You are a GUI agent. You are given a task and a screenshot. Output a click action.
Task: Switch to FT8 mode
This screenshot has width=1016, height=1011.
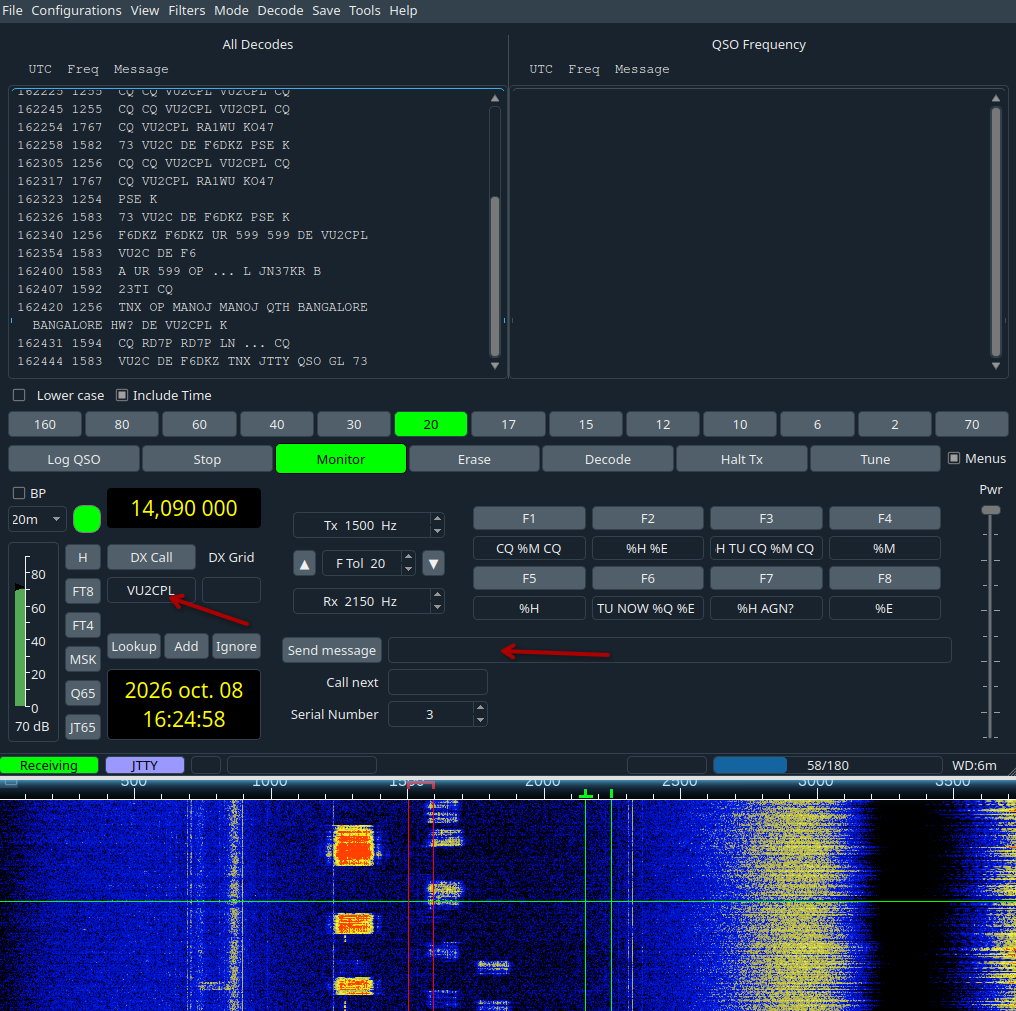click(83, 591)
